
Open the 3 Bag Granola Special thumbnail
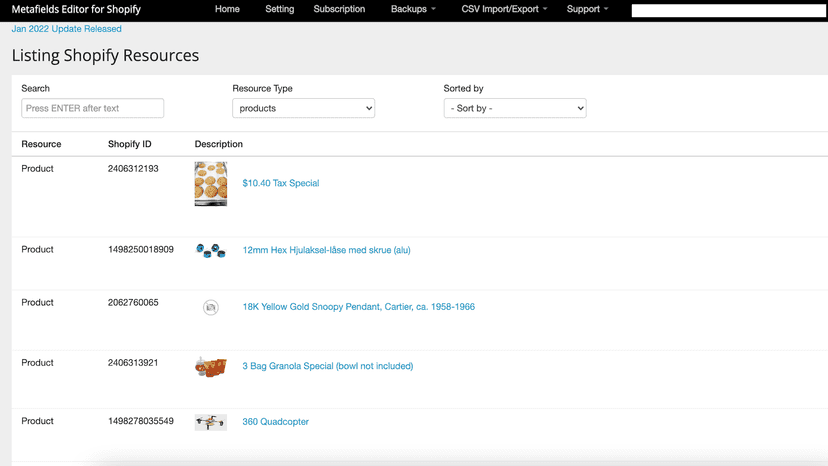[211, 367]
